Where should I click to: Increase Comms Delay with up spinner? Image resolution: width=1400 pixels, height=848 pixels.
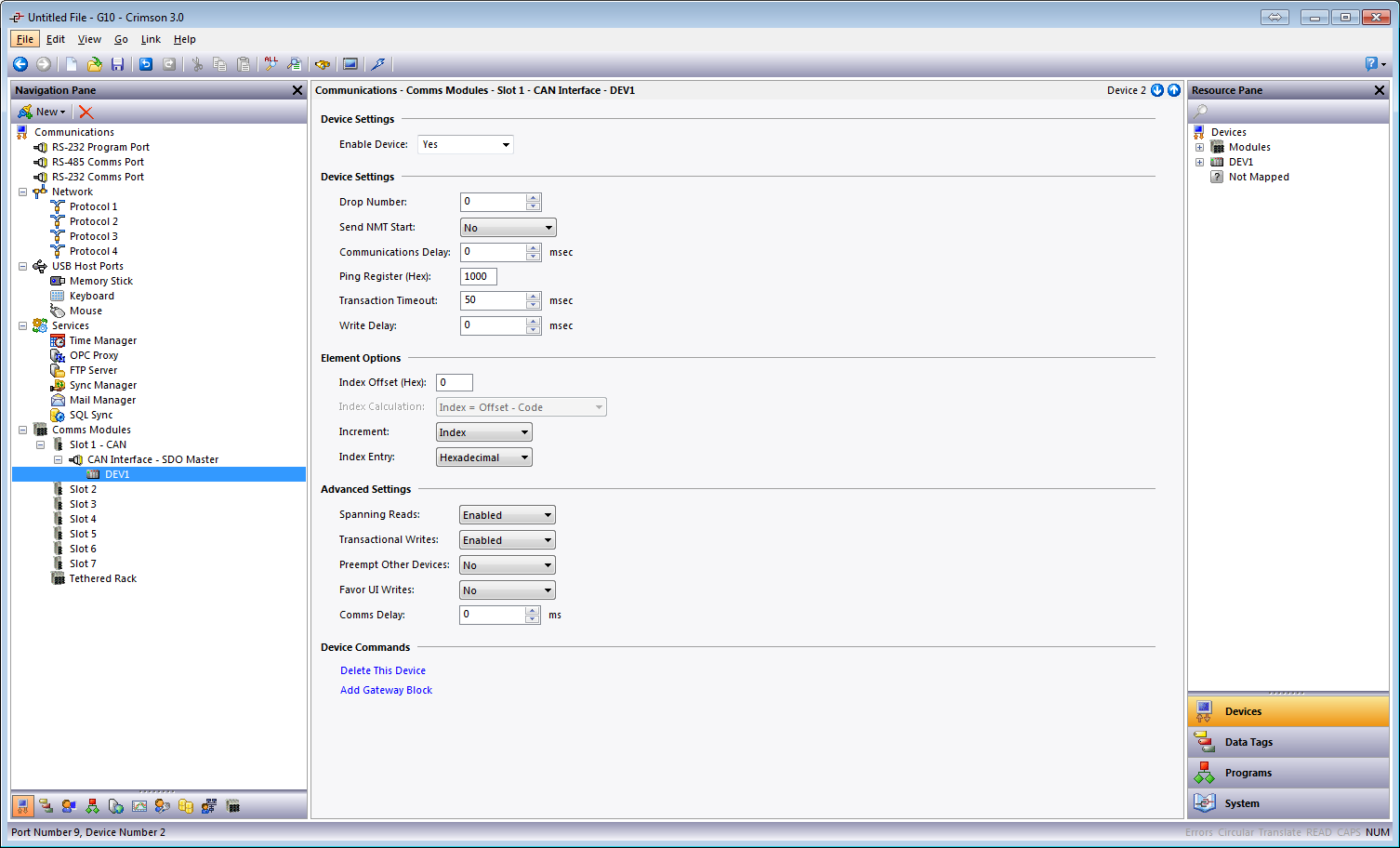click(533, 611)
